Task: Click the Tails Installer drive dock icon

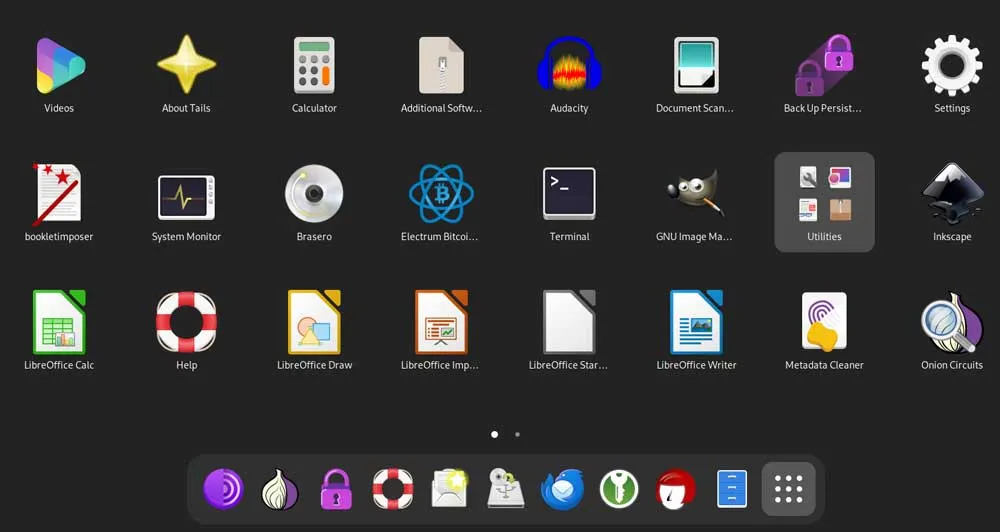Action: point(506,489)
